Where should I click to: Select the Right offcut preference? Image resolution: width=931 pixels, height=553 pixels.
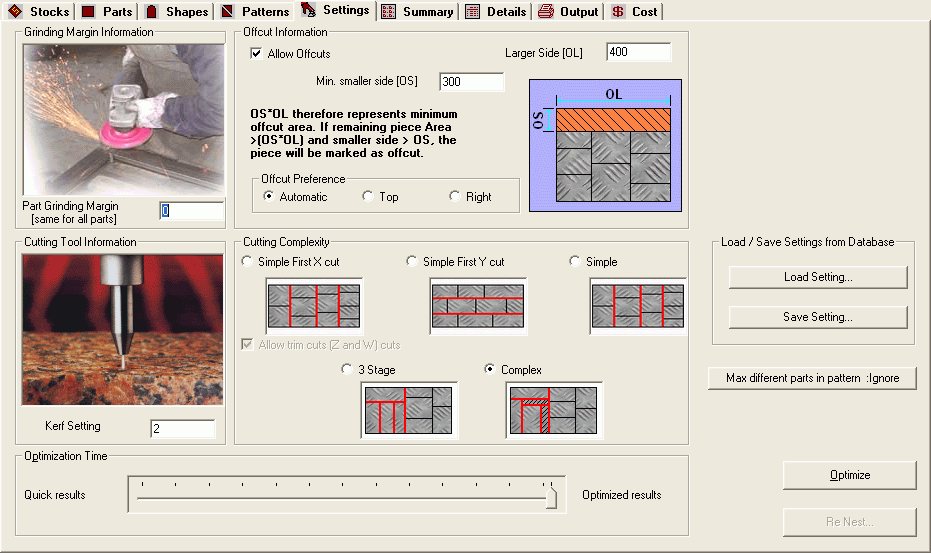(x=455, y=197)
